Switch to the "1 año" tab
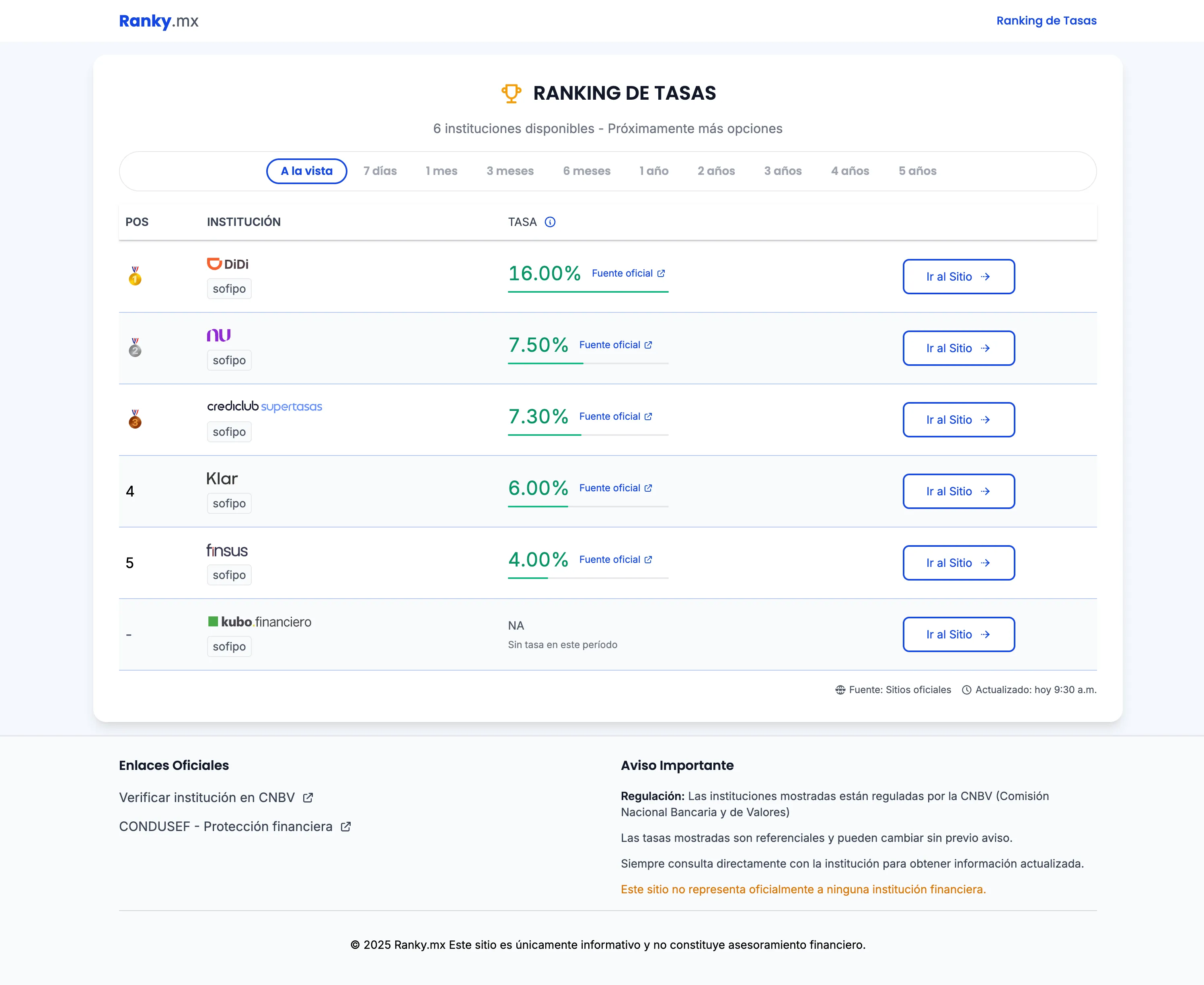The width and height of the screenshot is (1204, 985). pyautogui.click(x=653, y=171)
